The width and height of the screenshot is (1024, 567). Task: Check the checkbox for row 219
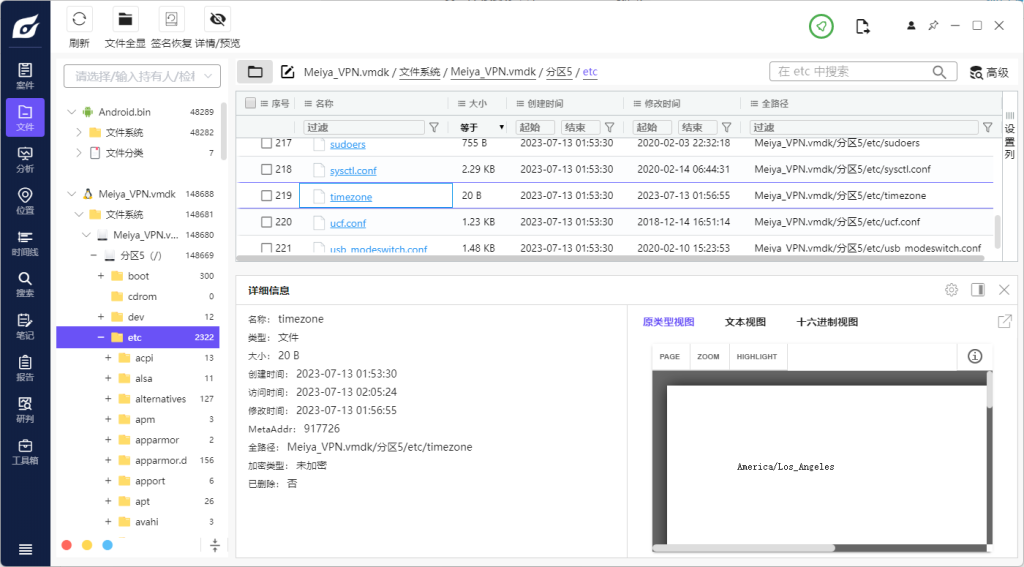click(267, 196)
